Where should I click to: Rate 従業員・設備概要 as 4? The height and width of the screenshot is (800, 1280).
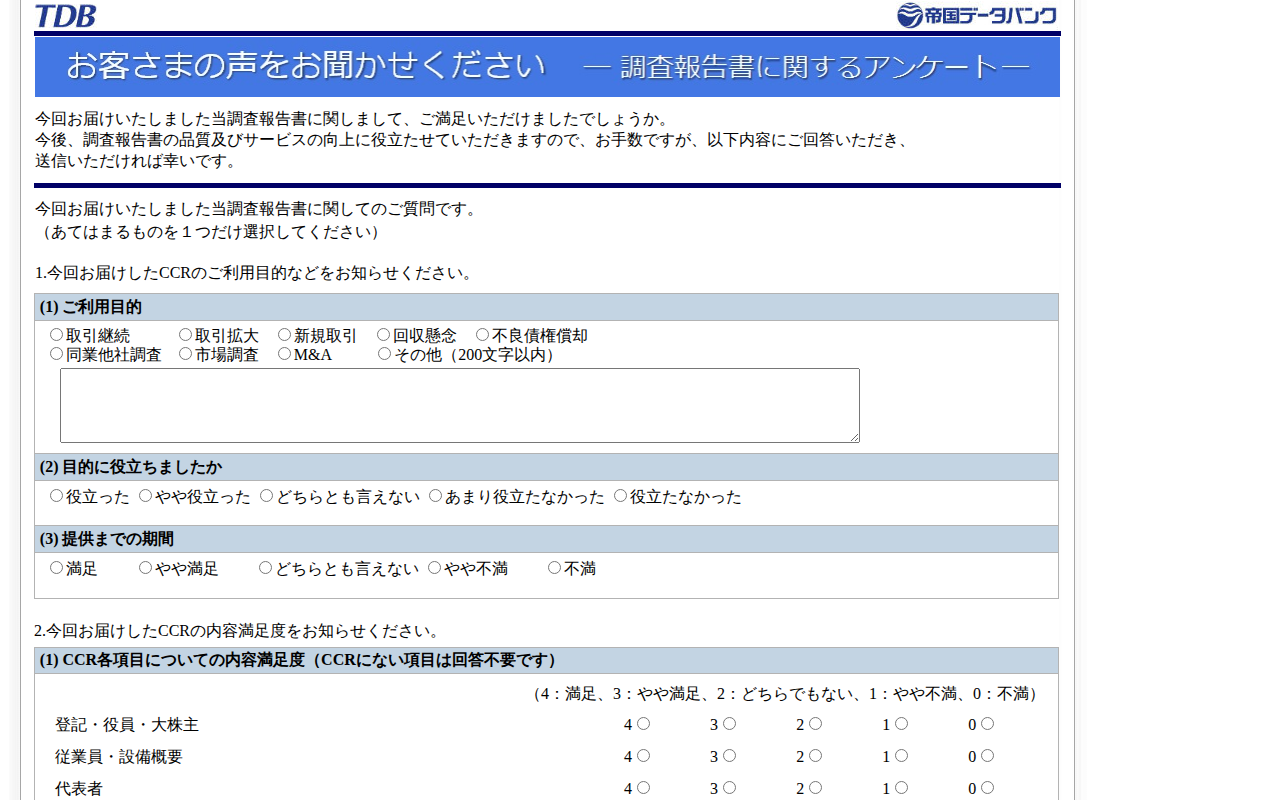click(643, 755)
